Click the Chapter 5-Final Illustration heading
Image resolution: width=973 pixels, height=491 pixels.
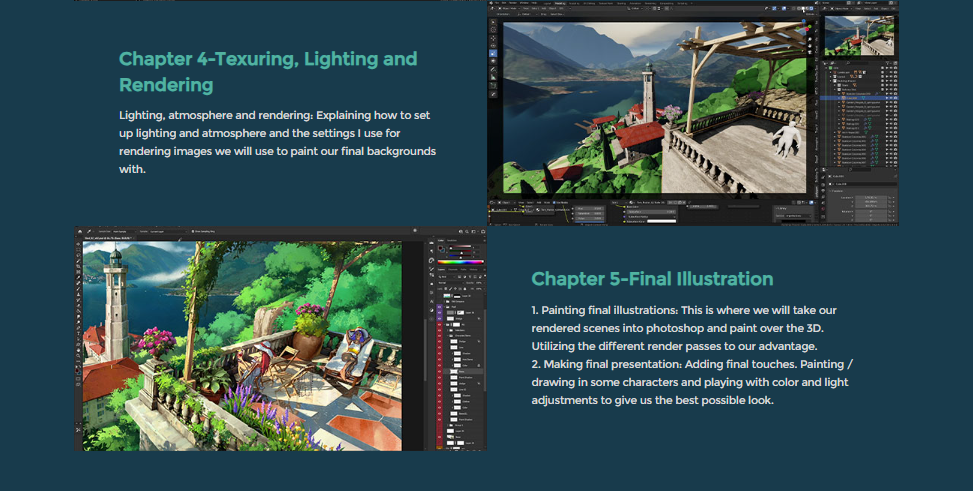[x=652, y=279]
